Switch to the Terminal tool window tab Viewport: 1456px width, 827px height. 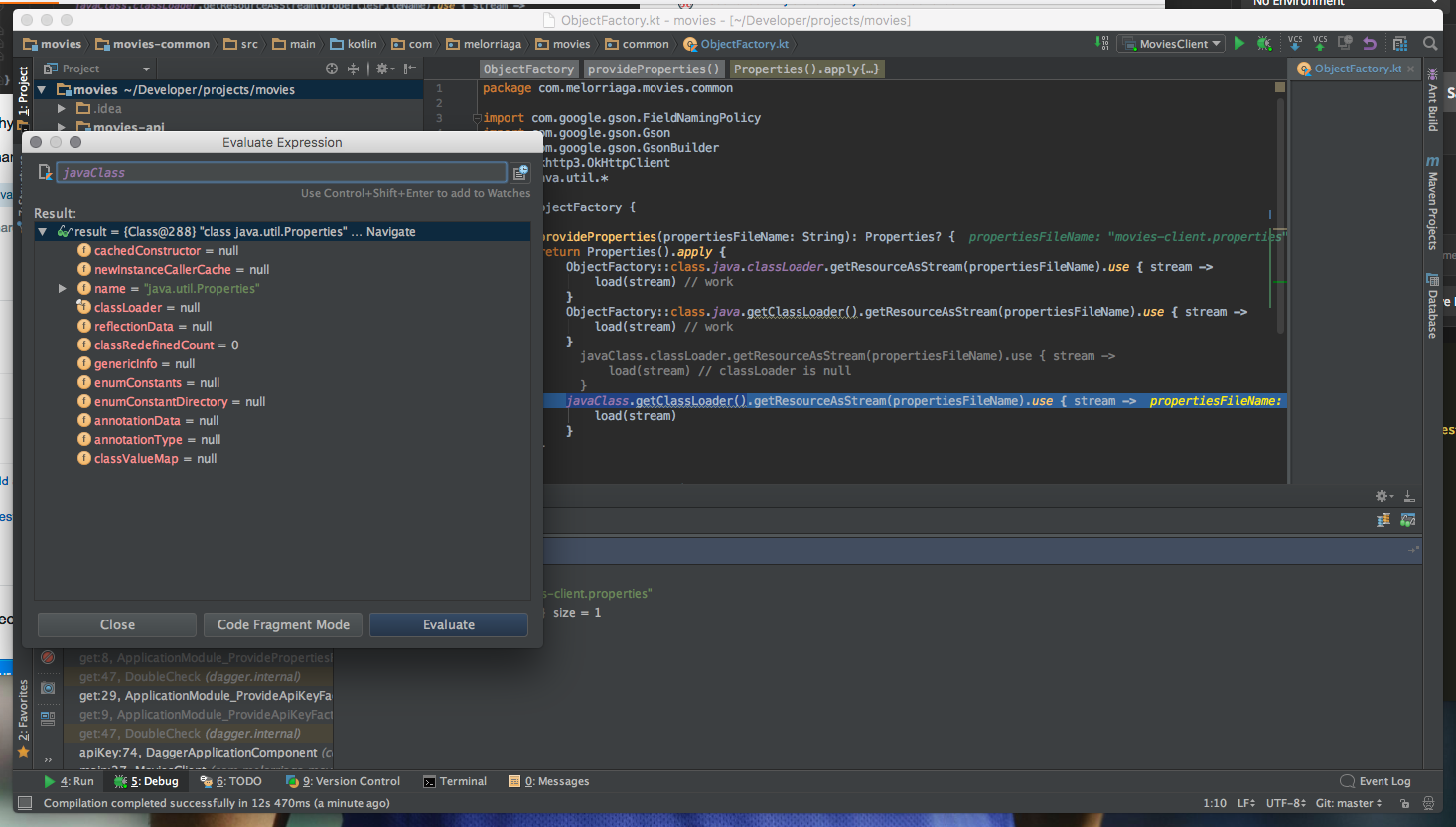455,781
